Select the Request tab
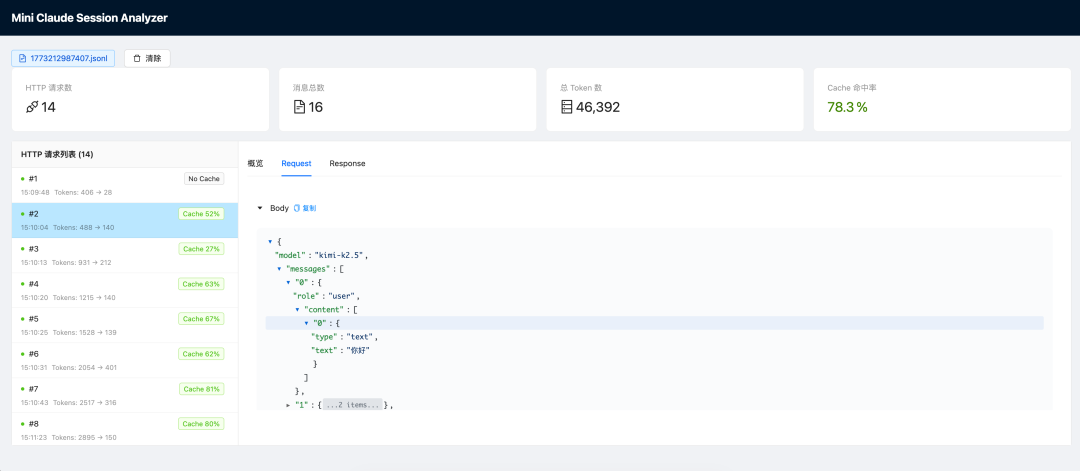The image size is (1080, 471). pyautogui.click(x=296, y=163)
